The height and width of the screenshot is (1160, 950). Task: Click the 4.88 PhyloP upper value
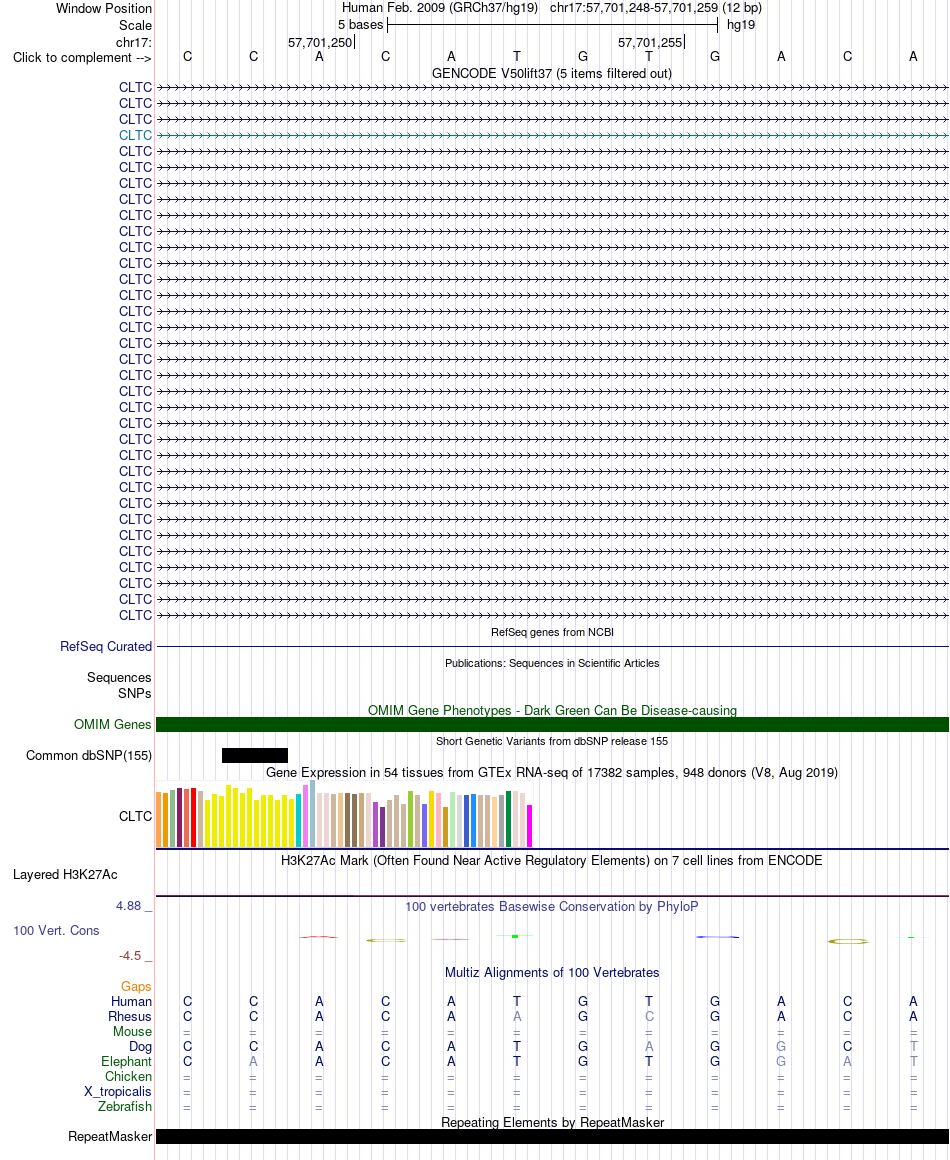pyautogui.click(x=128, y=906)
